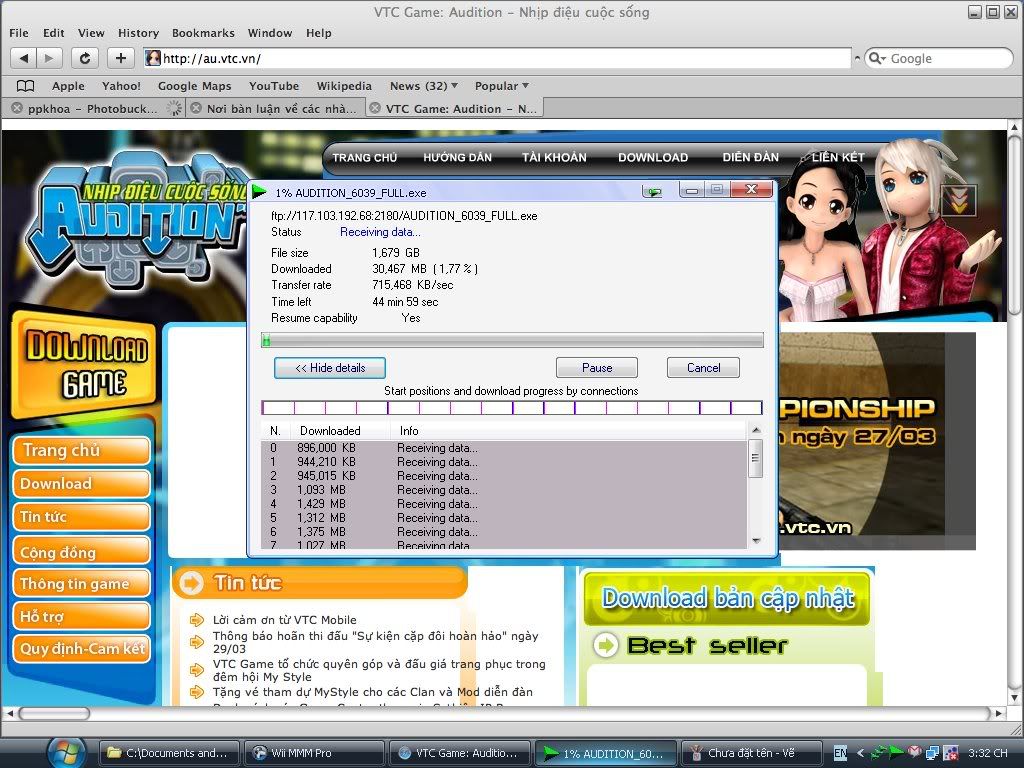1024x768 pixels.
Task: Add bookmark using the plus button
Action: 121,58
